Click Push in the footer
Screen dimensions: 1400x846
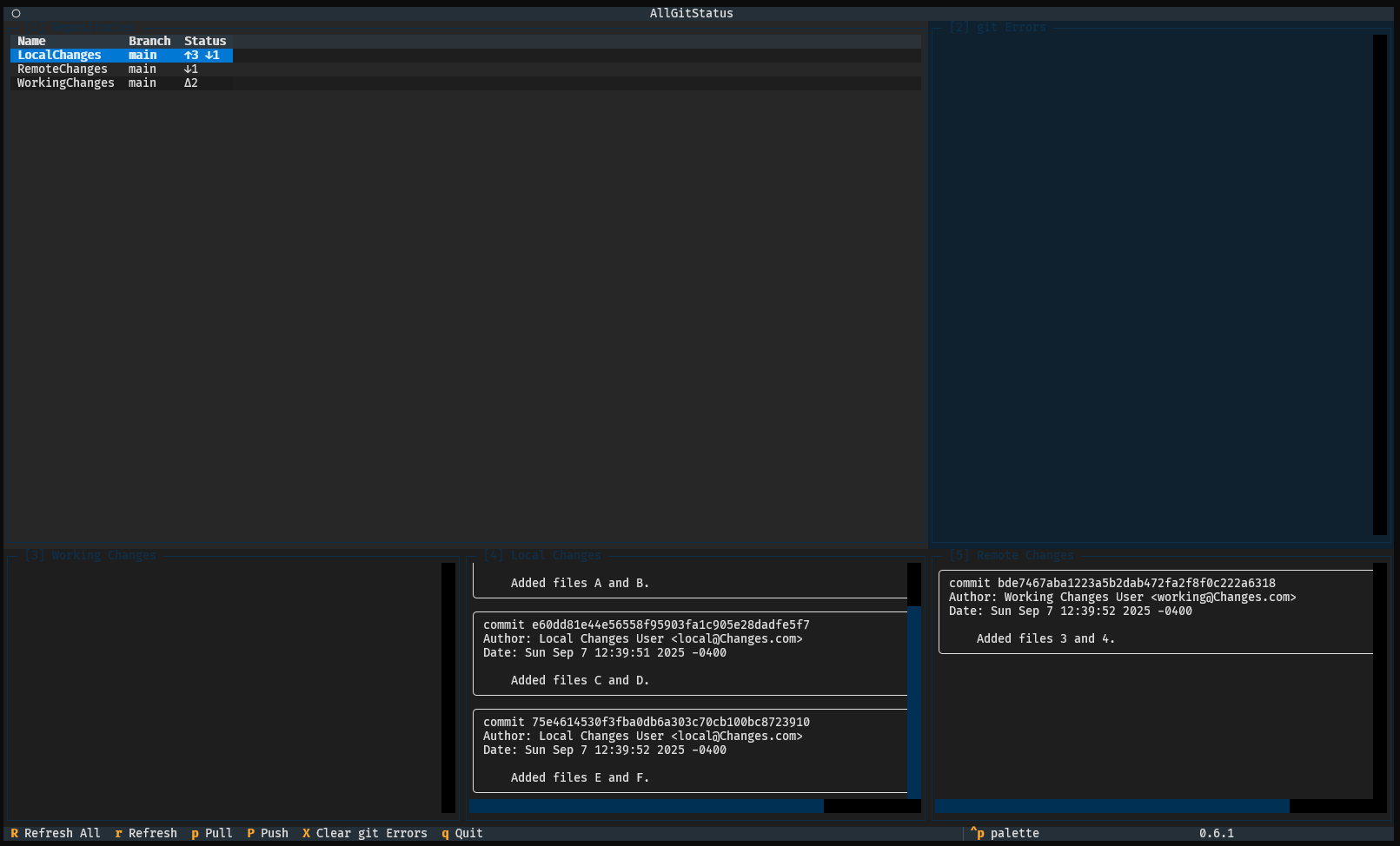(x=268, y=833)
